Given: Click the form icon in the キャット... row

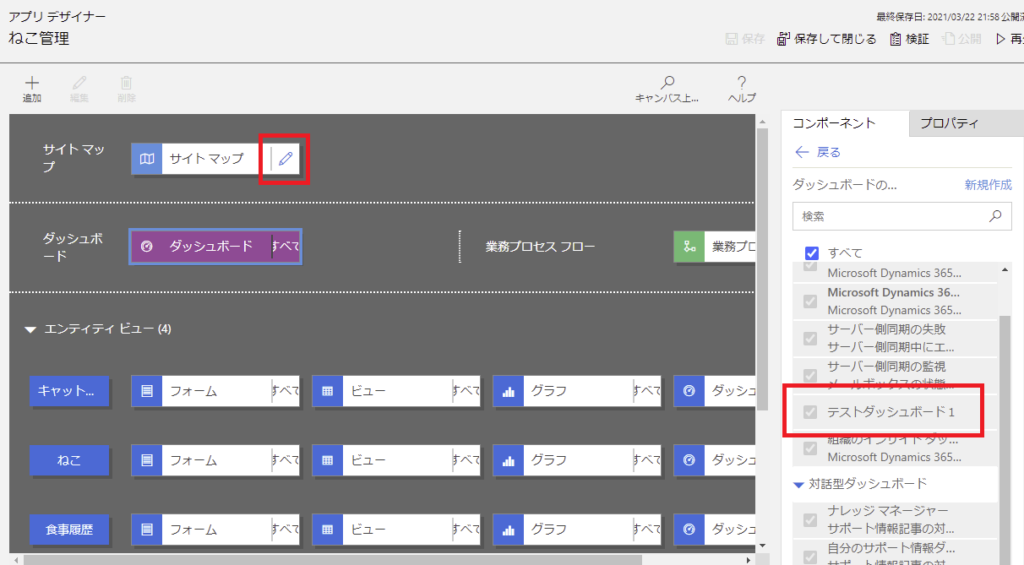Looking at the screenshot, I should (x=147, y=391).
